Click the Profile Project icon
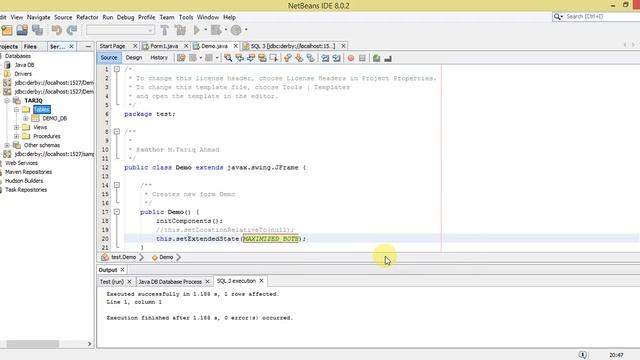Viewport: 640px width, 360px height. (x=236, y=30)
